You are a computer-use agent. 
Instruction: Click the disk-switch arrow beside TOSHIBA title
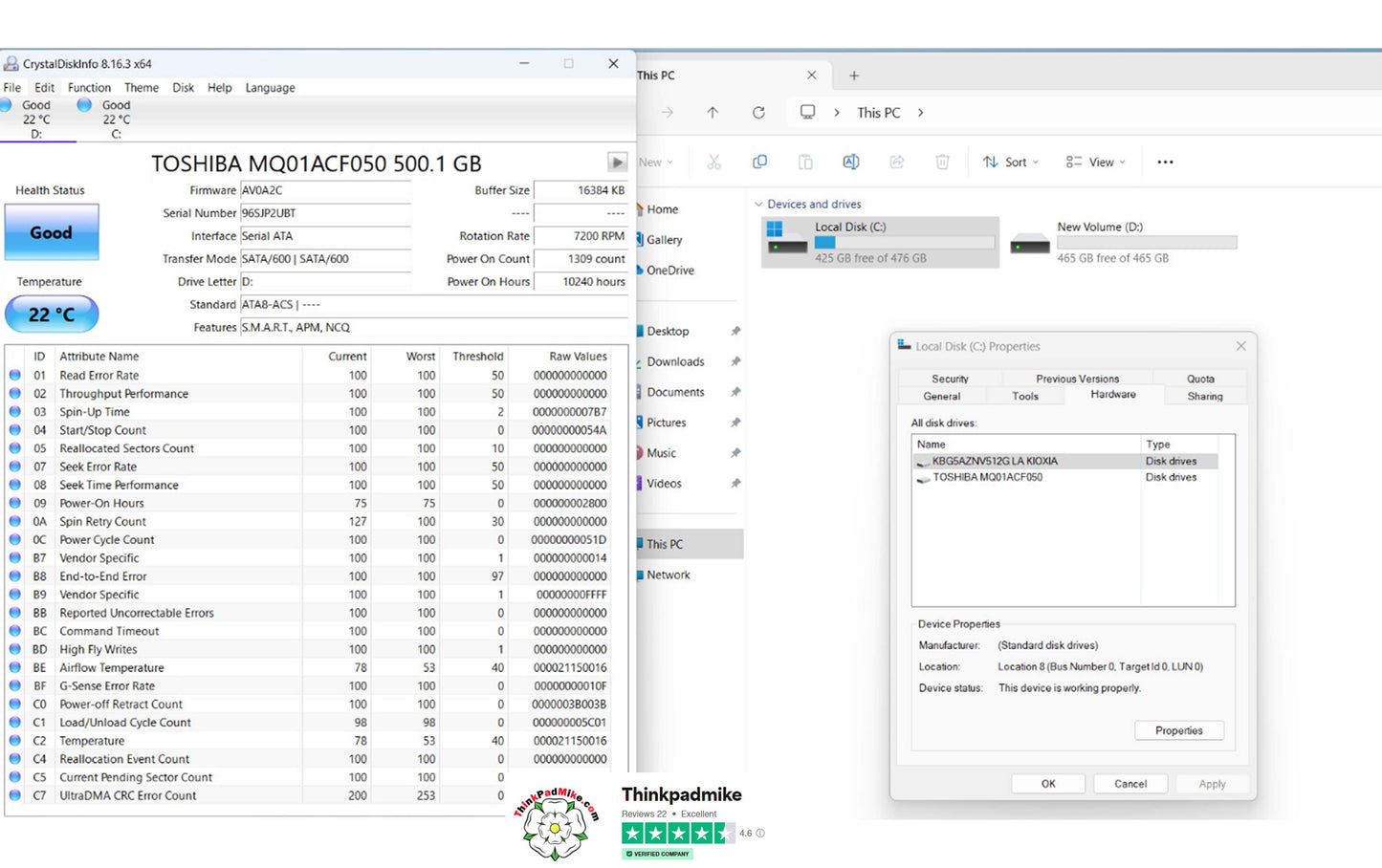pyautogui.click(x=617, y=163)
